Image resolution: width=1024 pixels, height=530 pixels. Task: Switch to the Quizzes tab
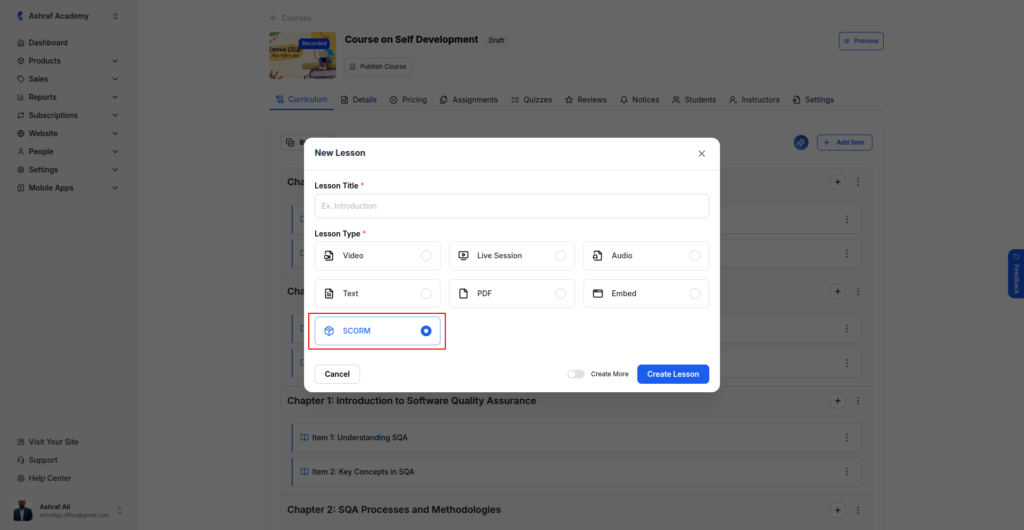[x=531, y=100]
